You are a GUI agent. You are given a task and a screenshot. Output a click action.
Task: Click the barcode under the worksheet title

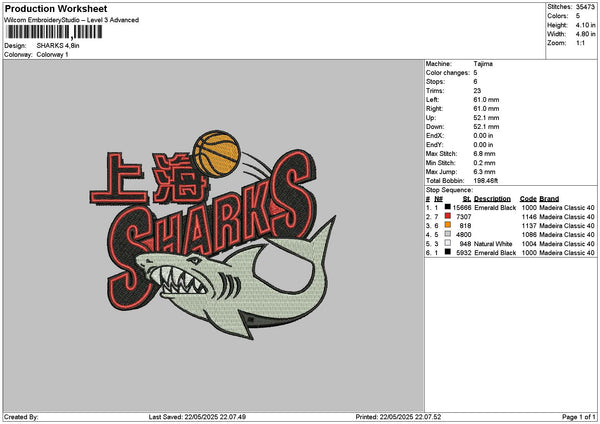54,32
